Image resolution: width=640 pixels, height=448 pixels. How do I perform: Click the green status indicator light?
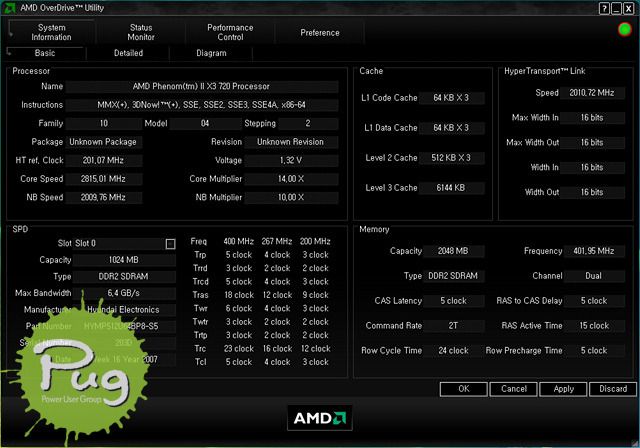(624, 29)
